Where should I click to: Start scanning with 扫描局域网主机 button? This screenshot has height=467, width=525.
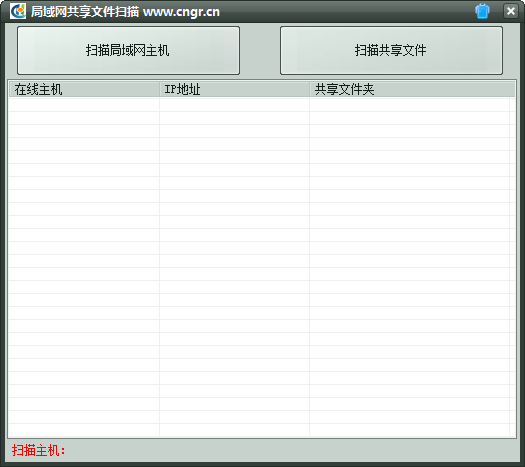128,50
